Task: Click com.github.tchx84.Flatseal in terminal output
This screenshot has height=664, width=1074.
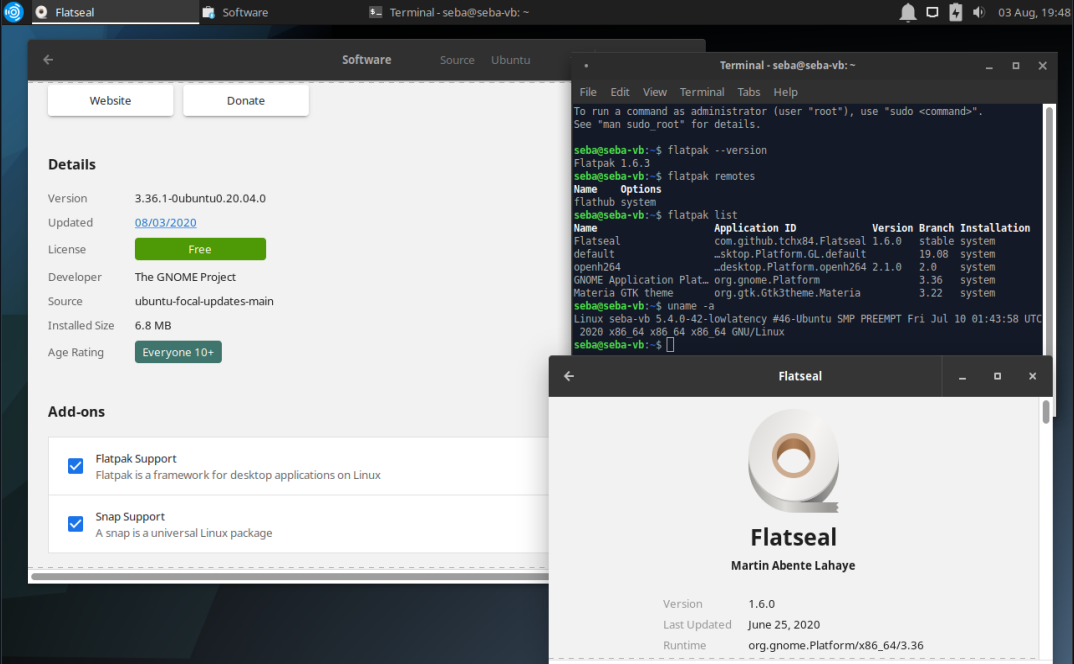Action: (x=790, y=241)
